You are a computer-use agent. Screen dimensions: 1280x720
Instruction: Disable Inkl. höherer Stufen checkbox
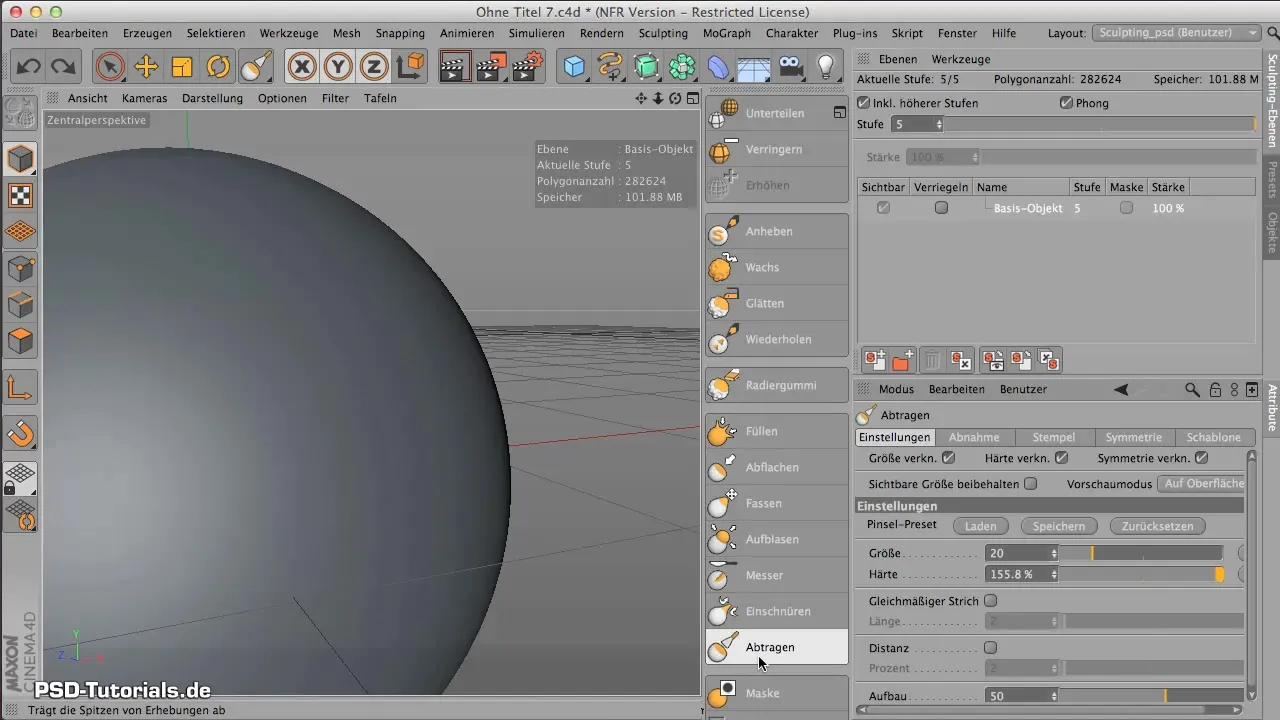tap(864, 103)
